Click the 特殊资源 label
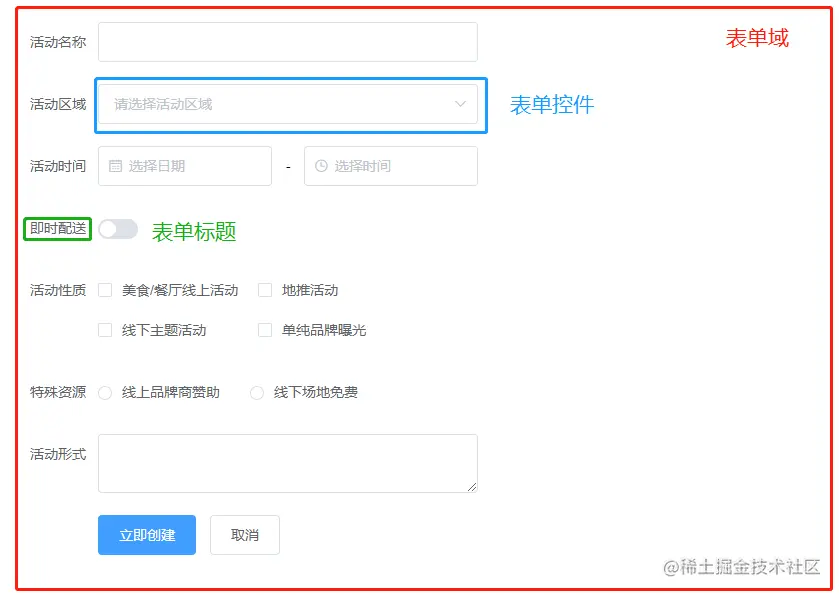This screenshot has width=839, height=595. click(x=58, y=393)
